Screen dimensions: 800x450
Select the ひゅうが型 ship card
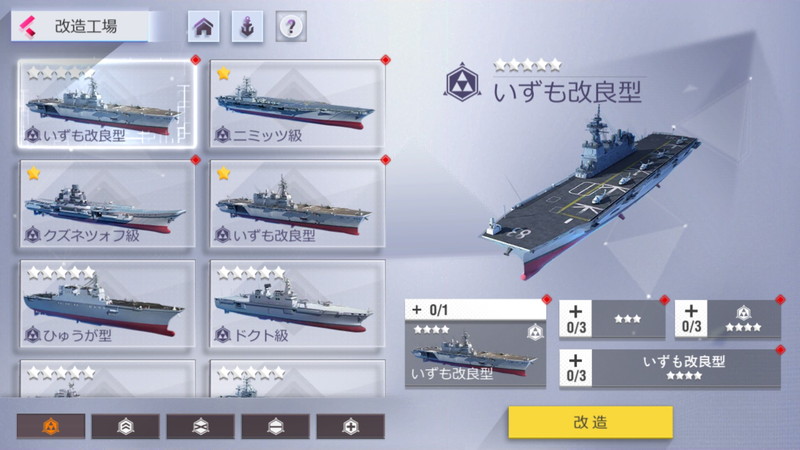tap(107, 304)
